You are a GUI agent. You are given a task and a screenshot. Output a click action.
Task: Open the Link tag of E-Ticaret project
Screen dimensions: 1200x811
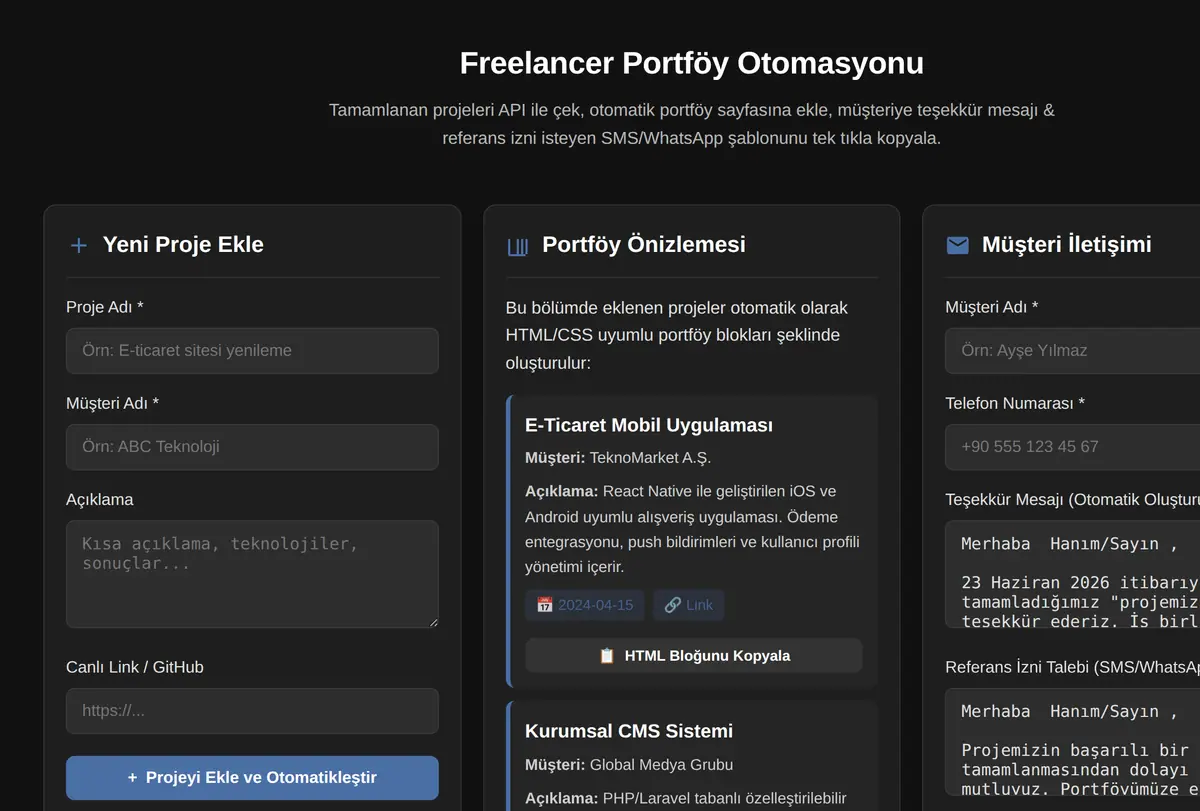[689, 605]
